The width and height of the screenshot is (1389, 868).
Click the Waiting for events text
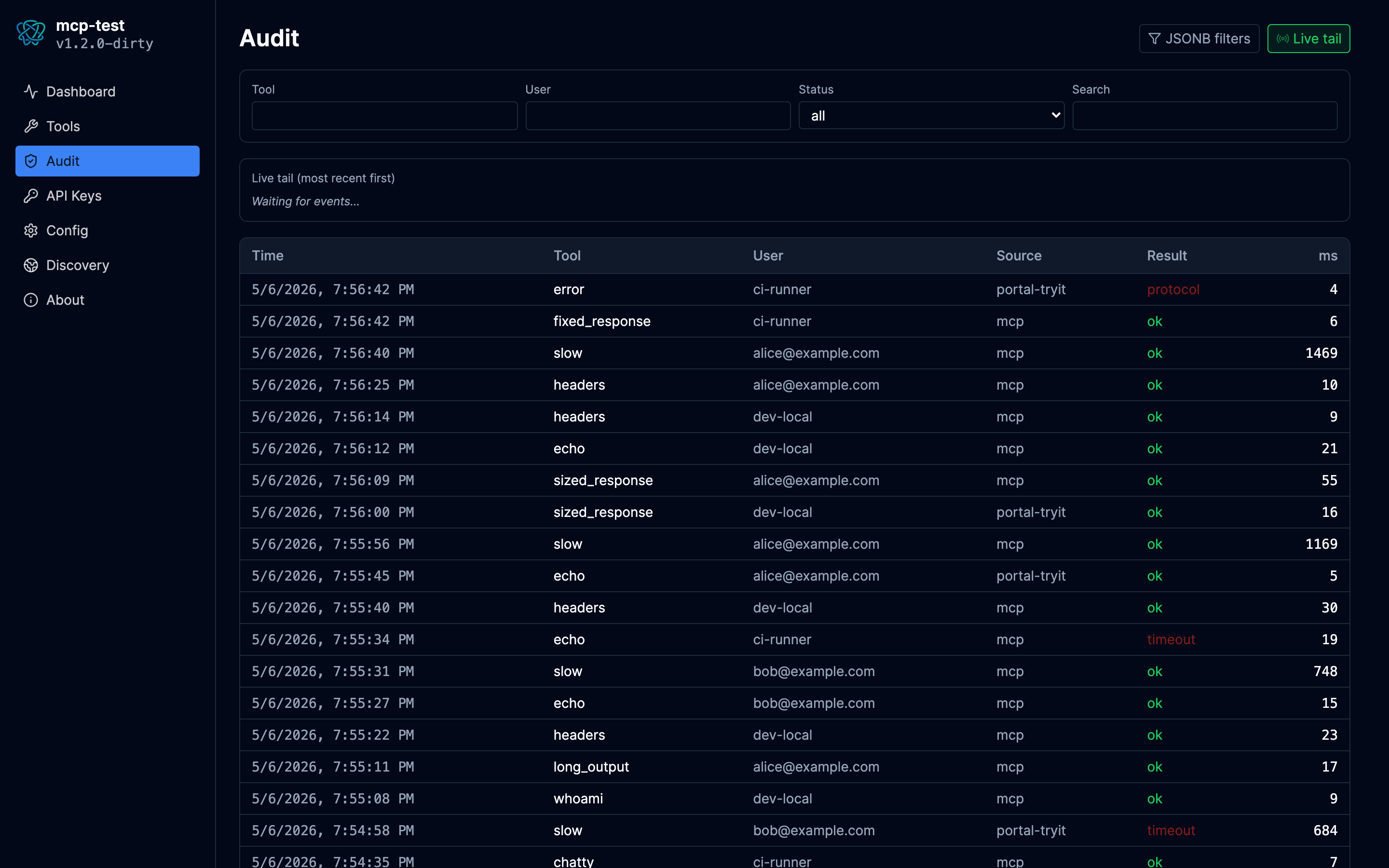pos(305,202)
